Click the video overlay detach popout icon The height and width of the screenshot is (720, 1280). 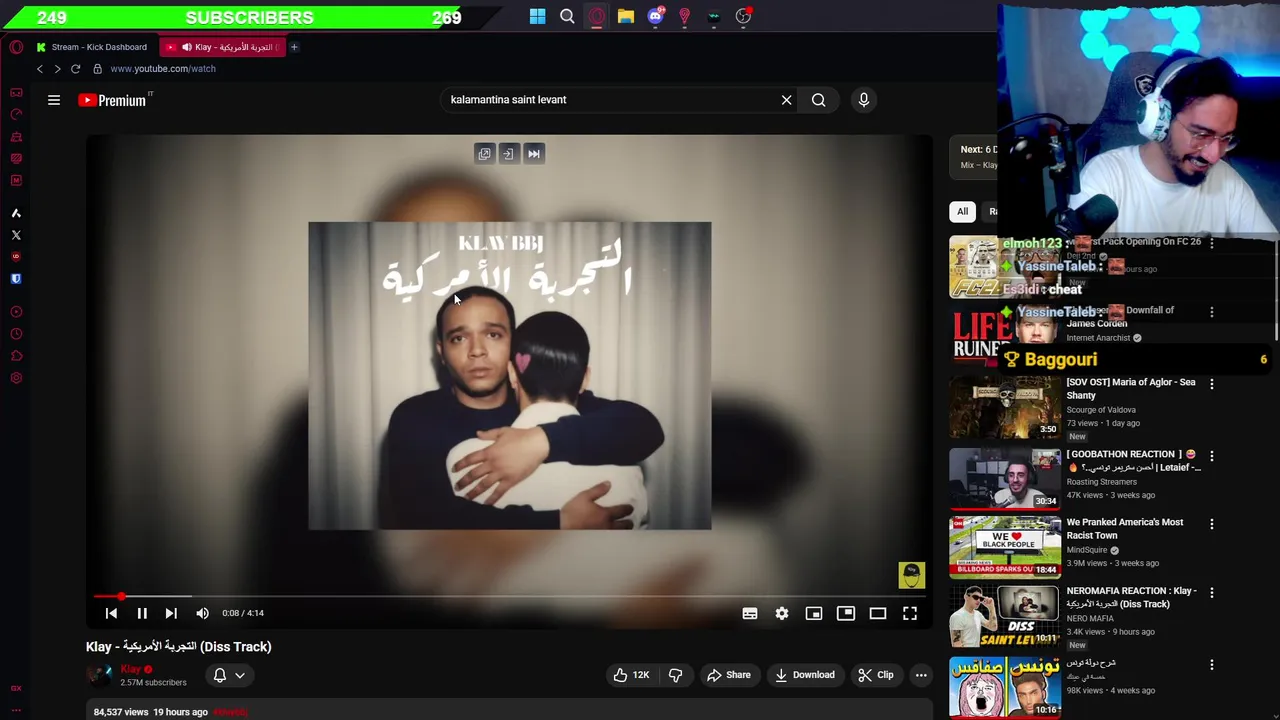coord(485,154)
